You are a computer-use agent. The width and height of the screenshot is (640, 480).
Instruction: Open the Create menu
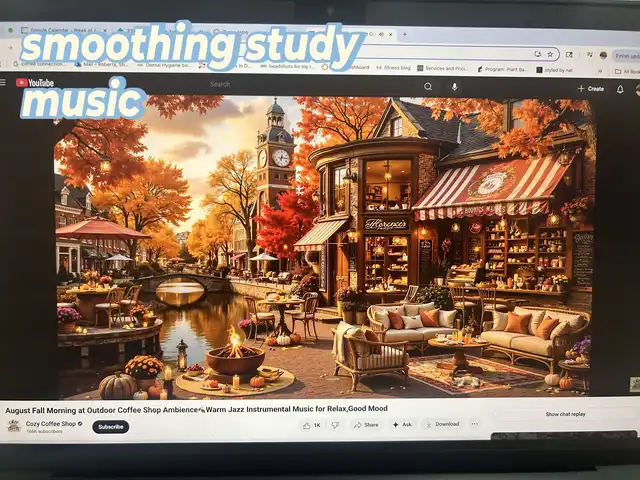pos(590,88)
